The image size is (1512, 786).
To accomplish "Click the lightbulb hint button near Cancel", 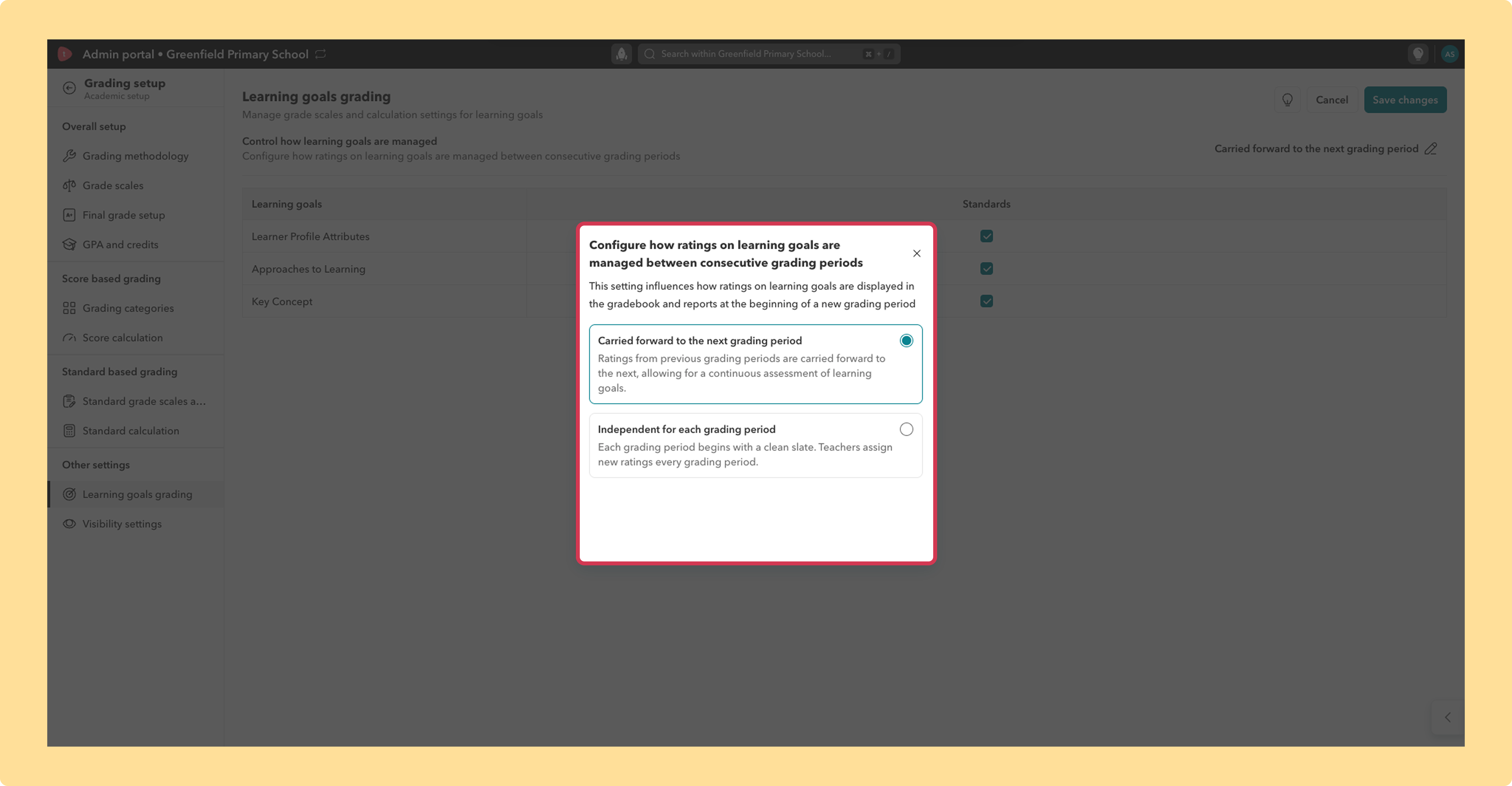I will pyautogui.click(x=1287, y=100).
